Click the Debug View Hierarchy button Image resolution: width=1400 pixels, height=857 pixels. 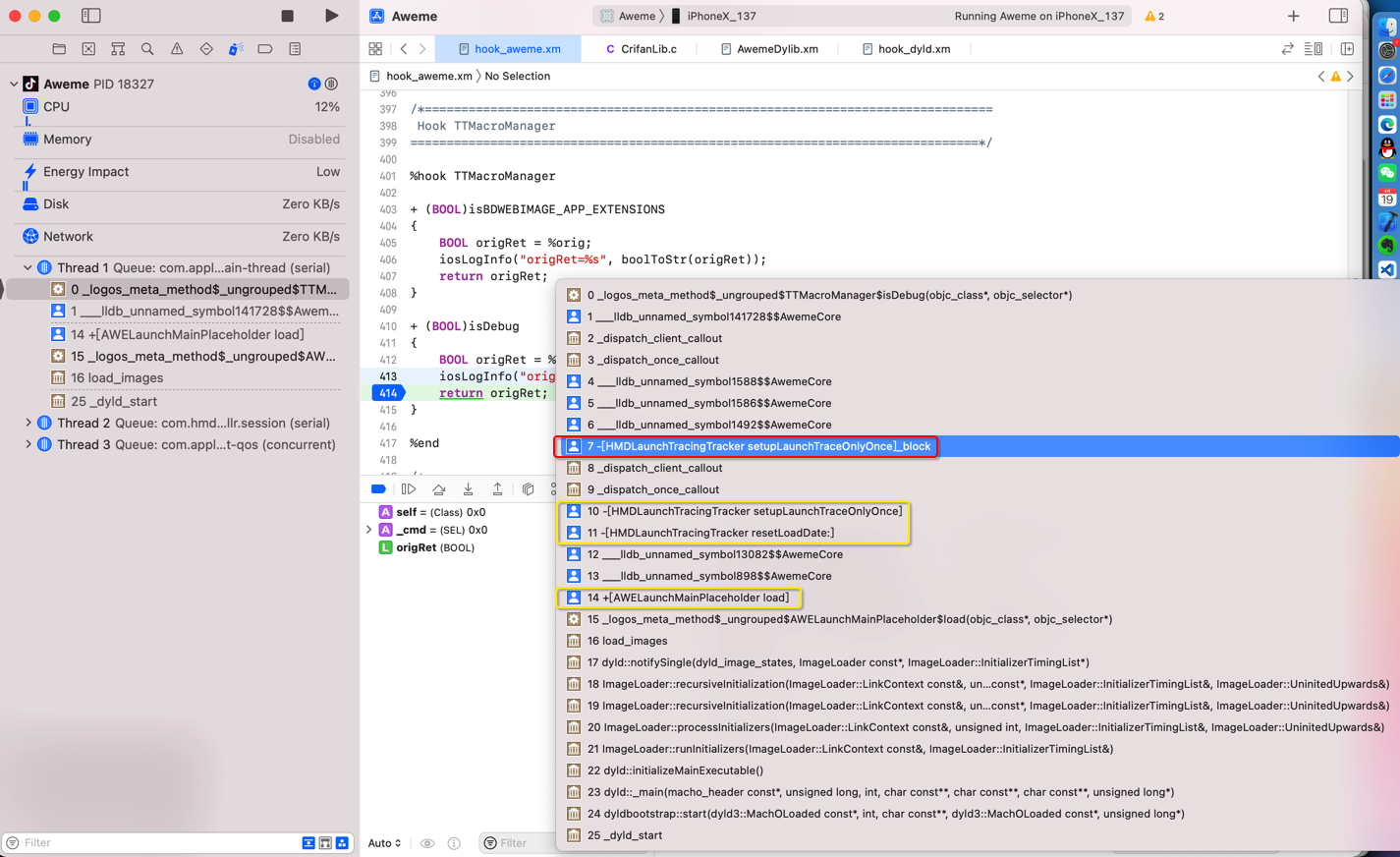(x=529, y=489)
